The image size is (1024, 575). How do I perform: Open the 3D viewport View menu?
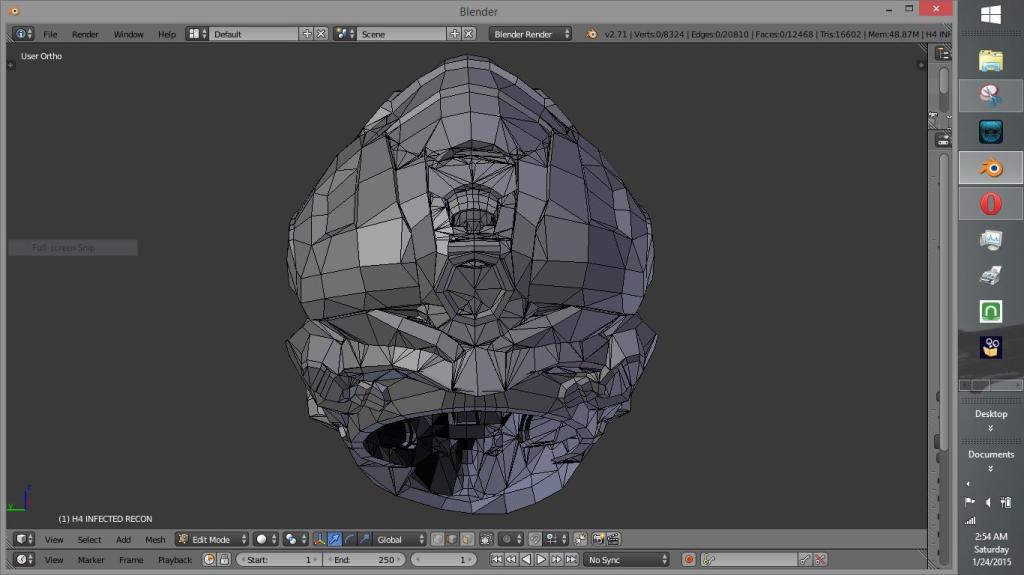(x=54, y=539)
